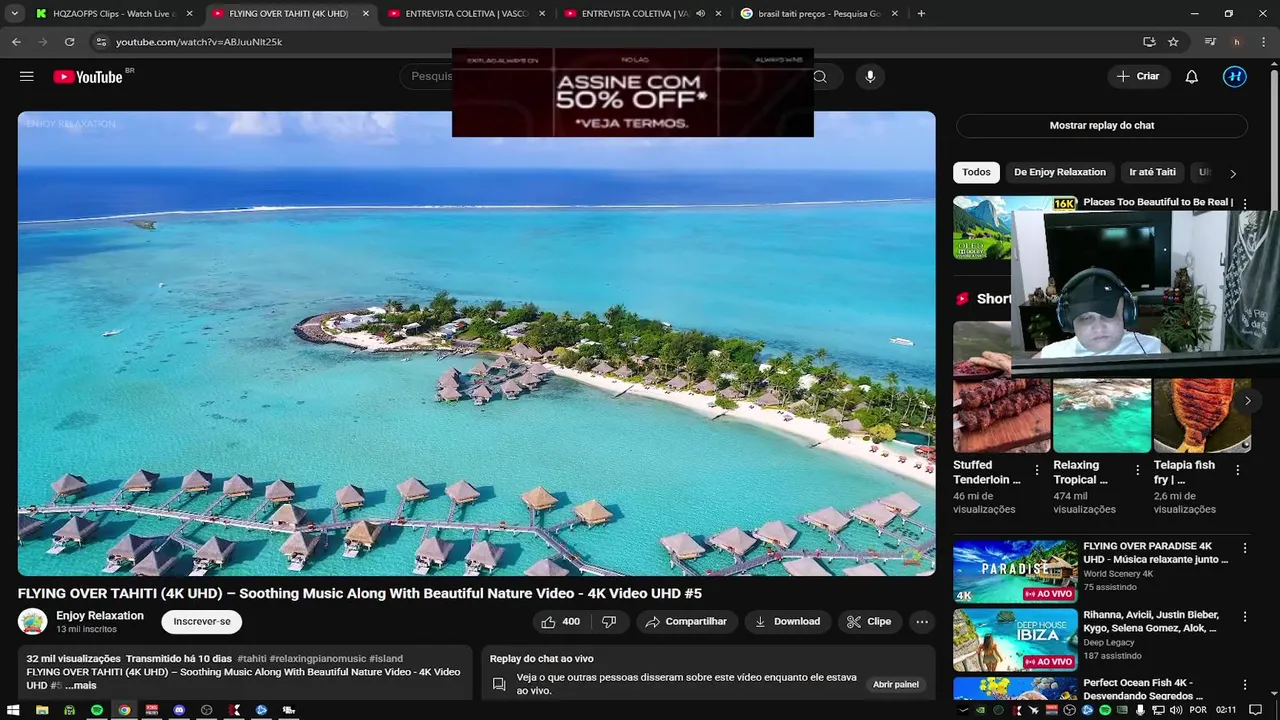This screenshot has height=720, width=1280.
Task: Open options for Places Too Beautiful video
Action: 1245,203
